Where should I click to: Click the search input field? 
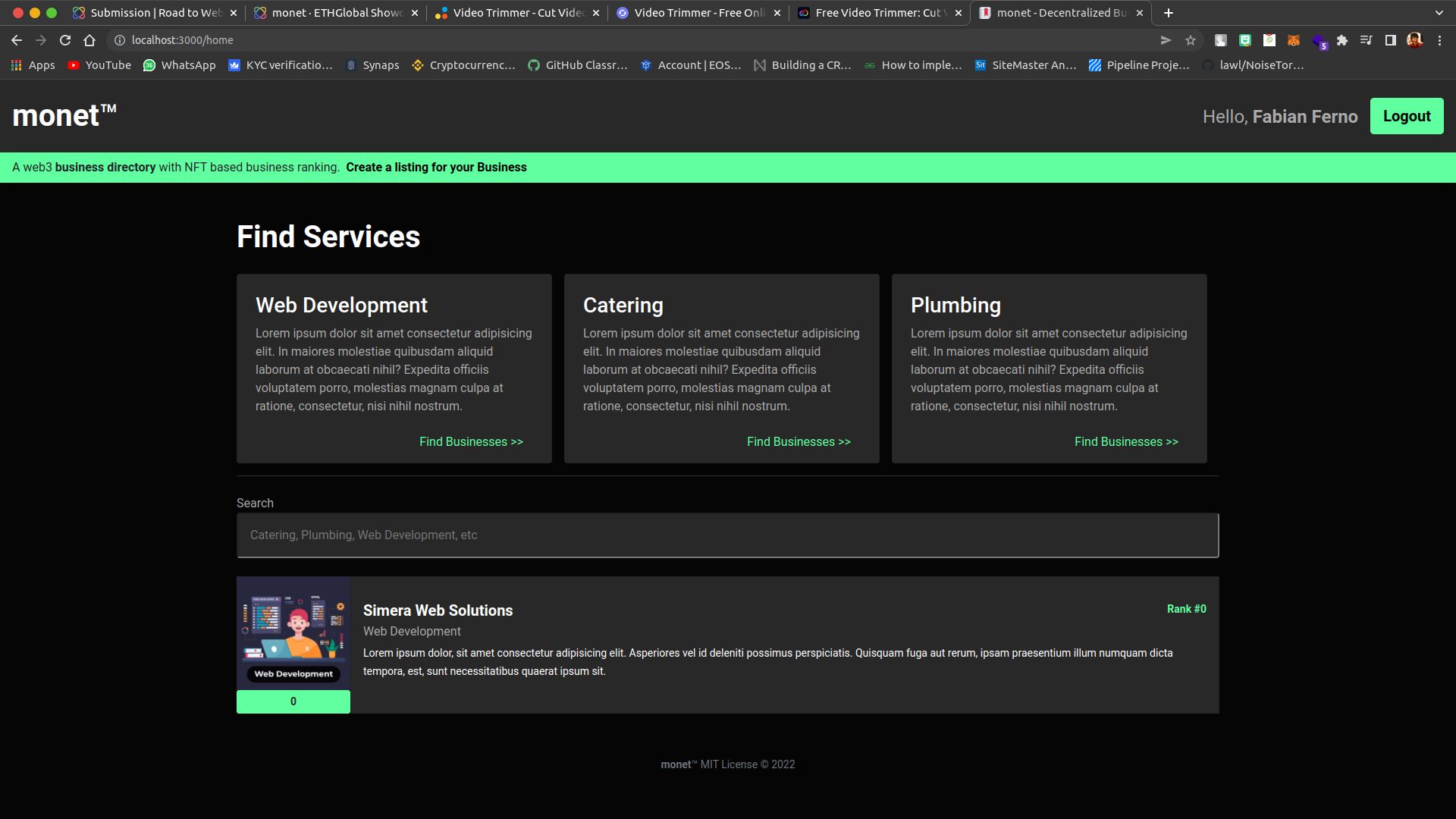coord(728,535)
